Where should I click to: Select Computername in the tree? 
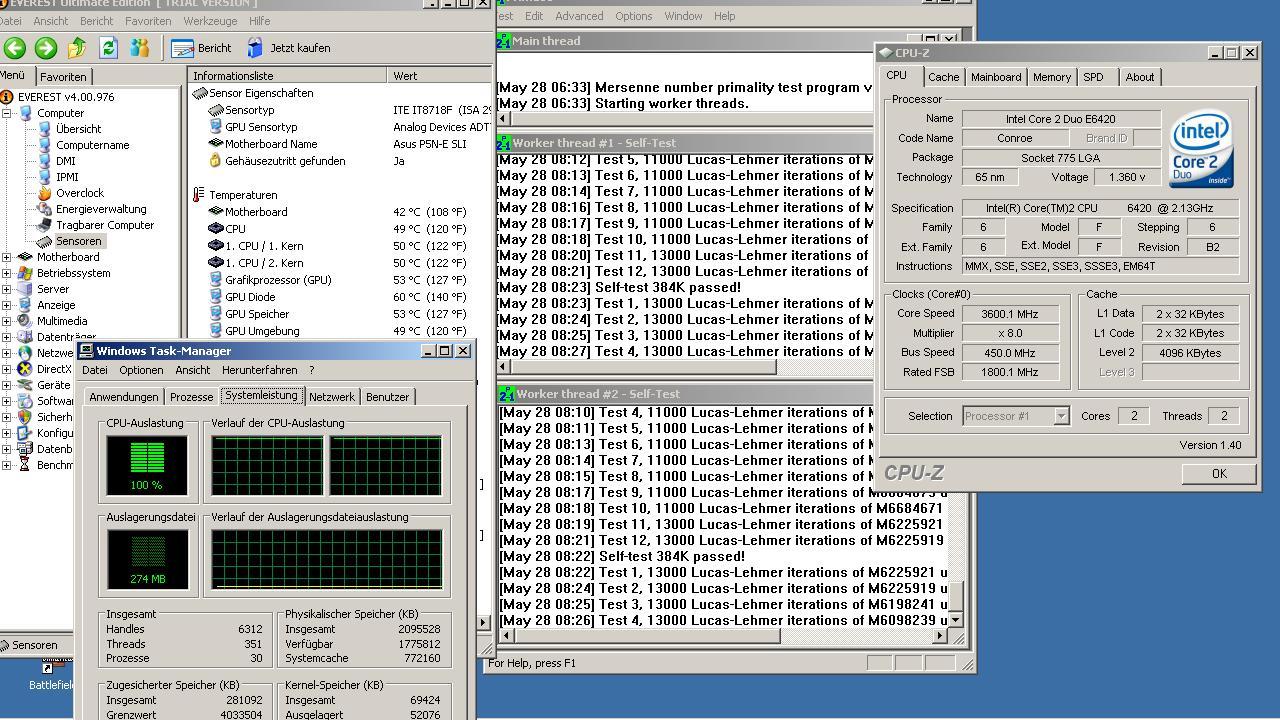[92, 145]
